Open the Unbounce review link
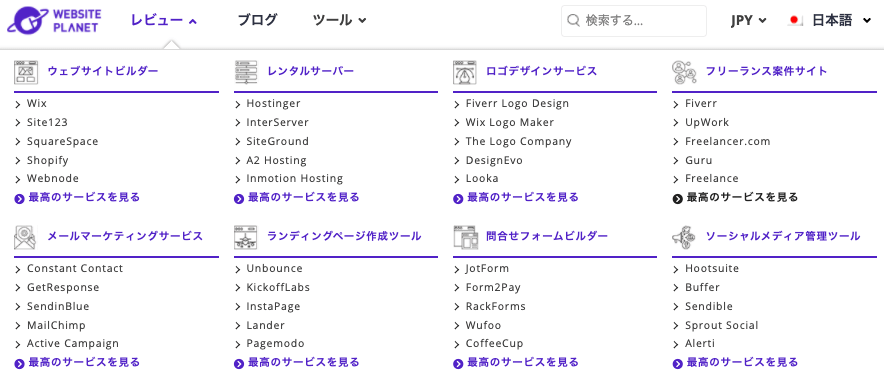Image resolution: width=884 pixels, height=386 pixels. [x=274, y=268]
